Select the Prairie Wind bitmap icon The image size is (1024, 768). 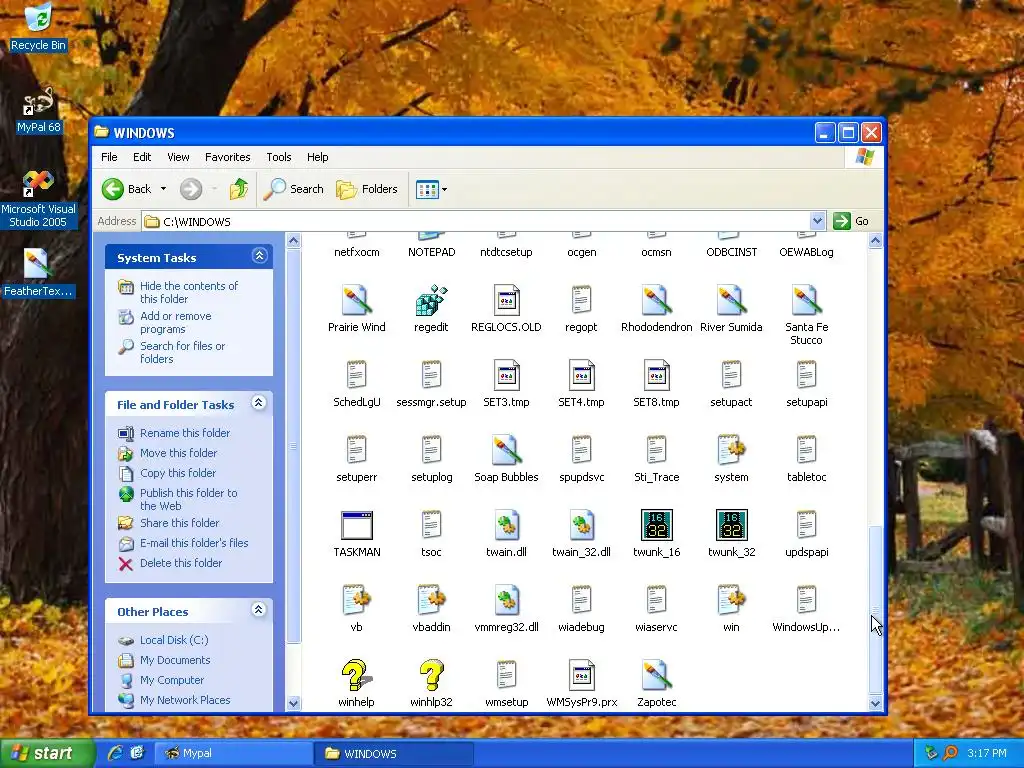coord(357,300)
